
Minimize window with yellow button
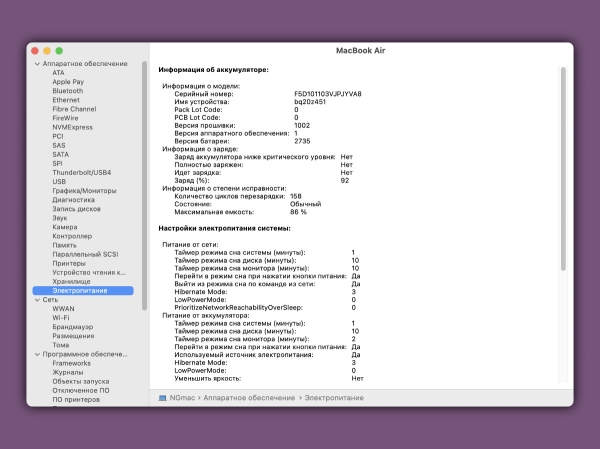tap(47, 51)
